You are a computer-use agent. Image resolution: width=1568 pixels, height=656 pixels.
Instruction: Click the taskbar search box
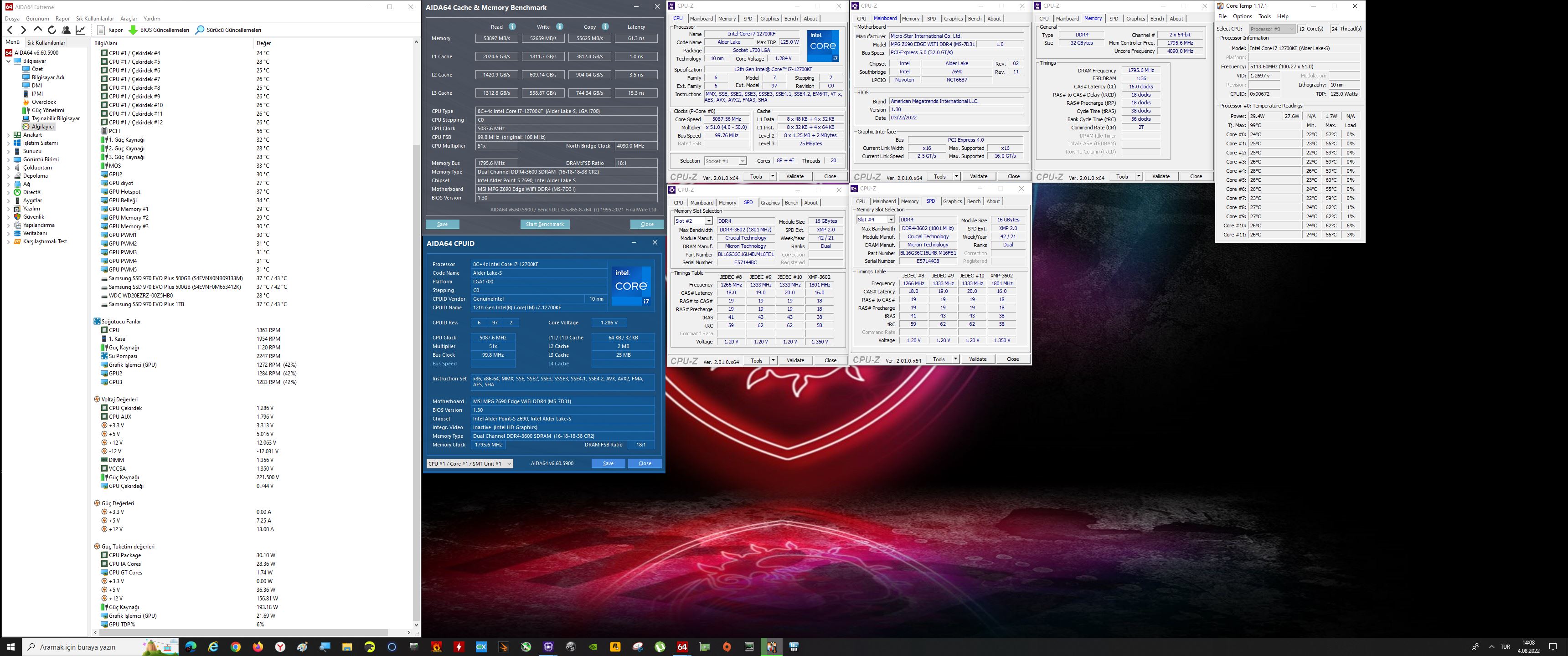pos(100,647)
